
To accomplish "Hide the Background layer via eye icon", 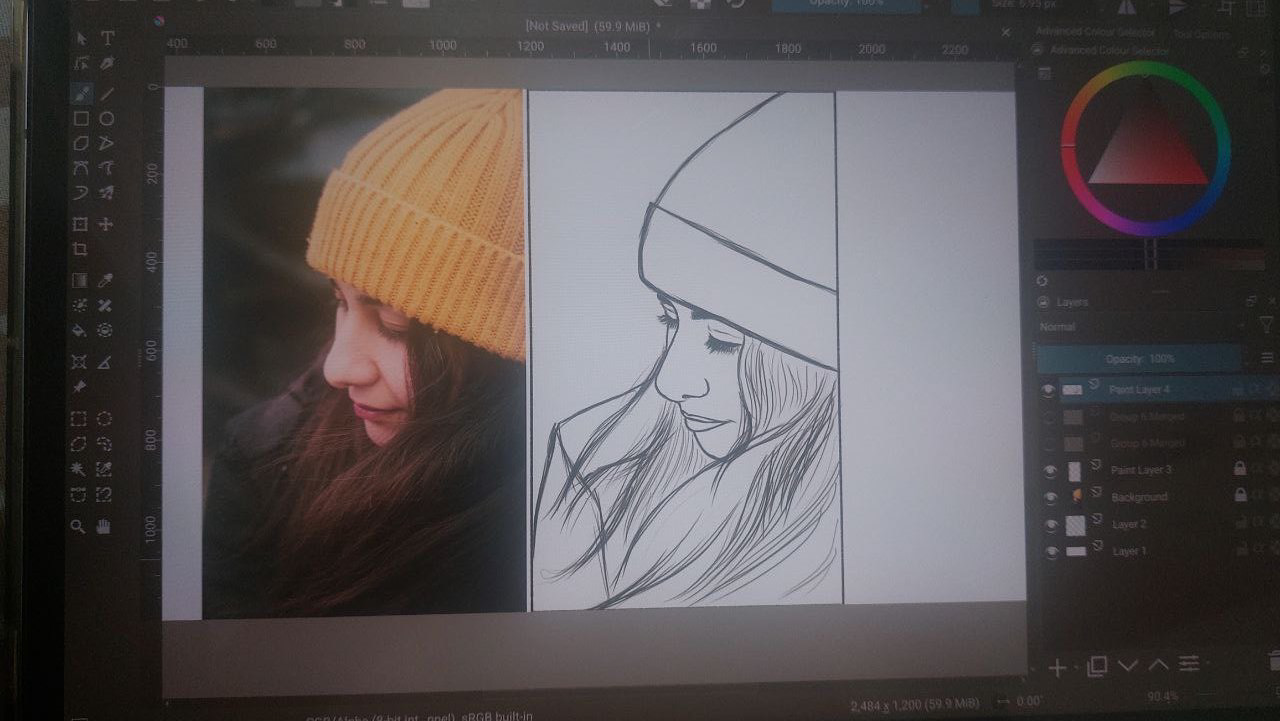I will point(1050,497).
